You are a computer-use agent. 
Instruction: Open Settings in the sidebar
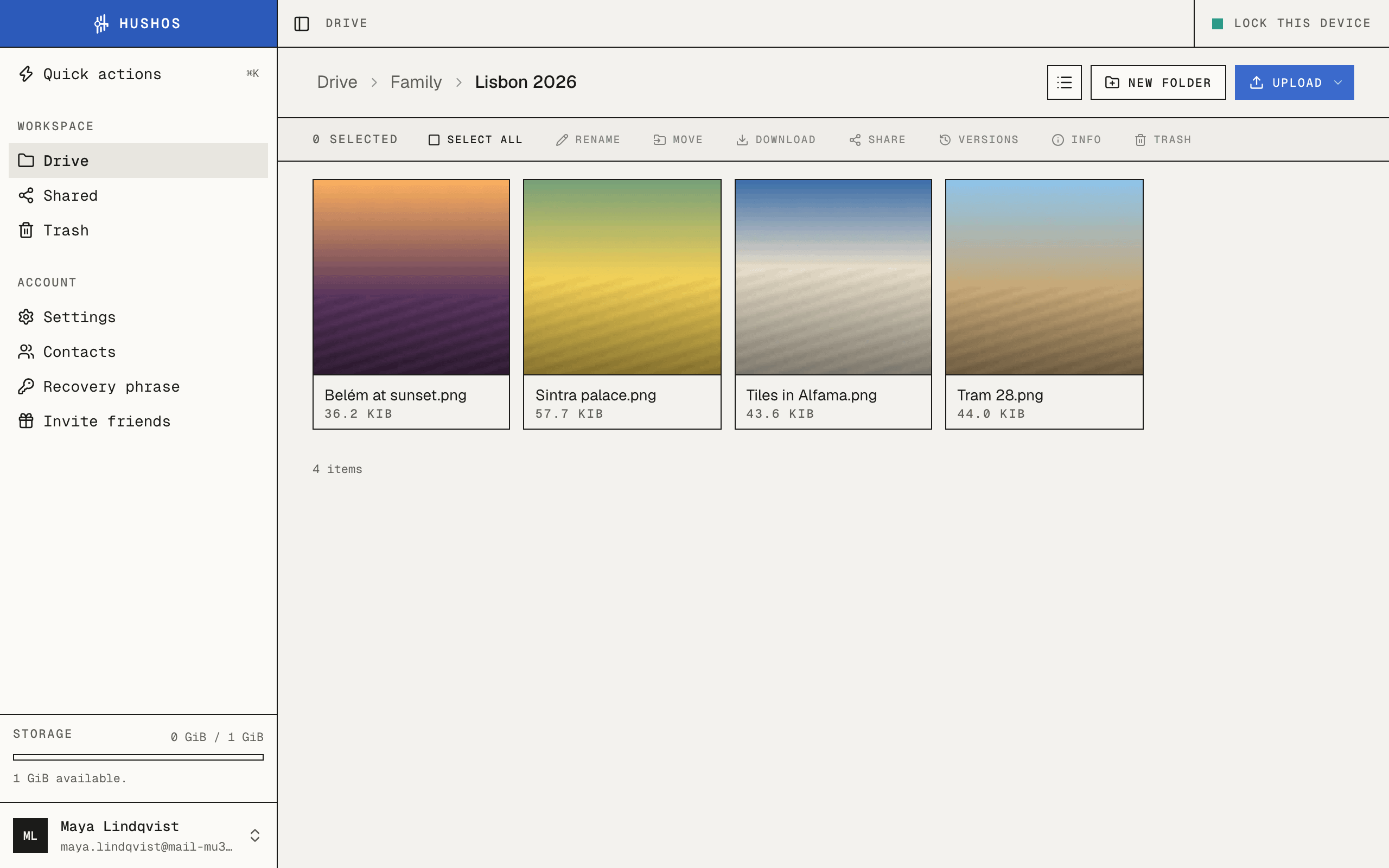point(138,317)
